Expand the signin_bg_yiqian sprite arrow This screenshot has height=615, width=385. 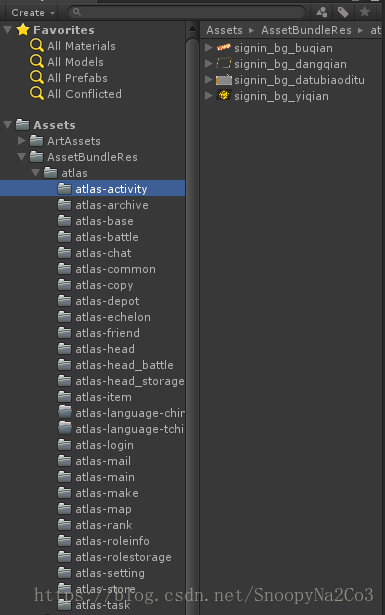click(209, 96)
